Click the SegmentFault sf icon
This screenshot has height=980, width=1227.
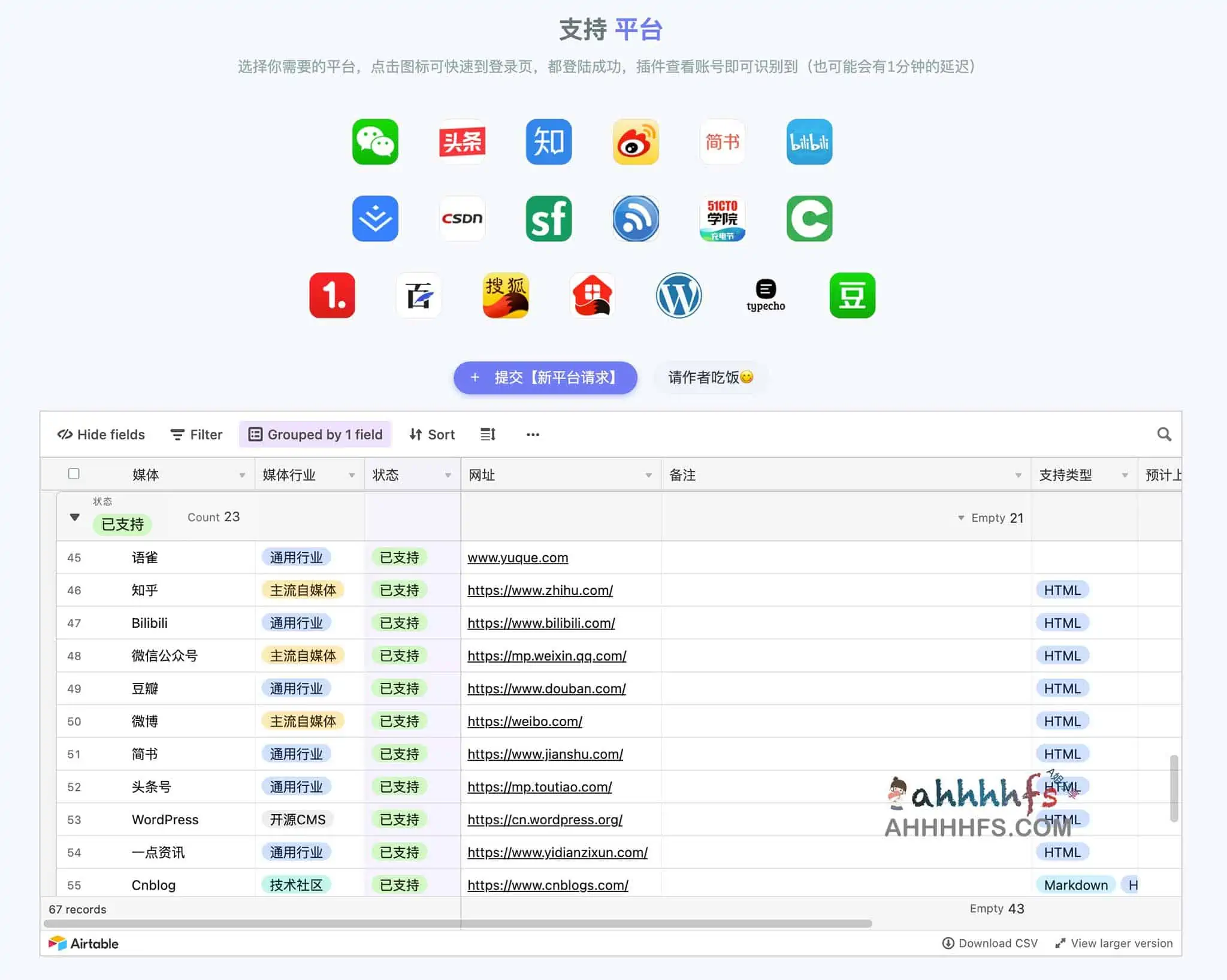tap(549, 219)
